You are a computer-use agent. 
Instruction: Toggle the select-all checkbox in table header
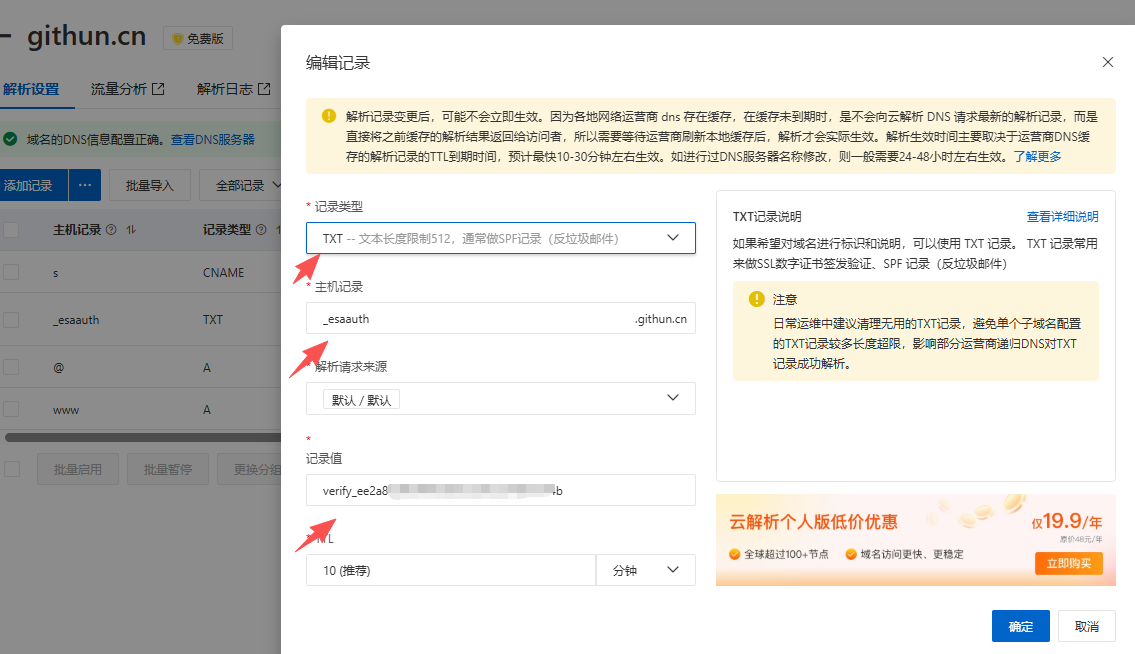tap(11, 230)
